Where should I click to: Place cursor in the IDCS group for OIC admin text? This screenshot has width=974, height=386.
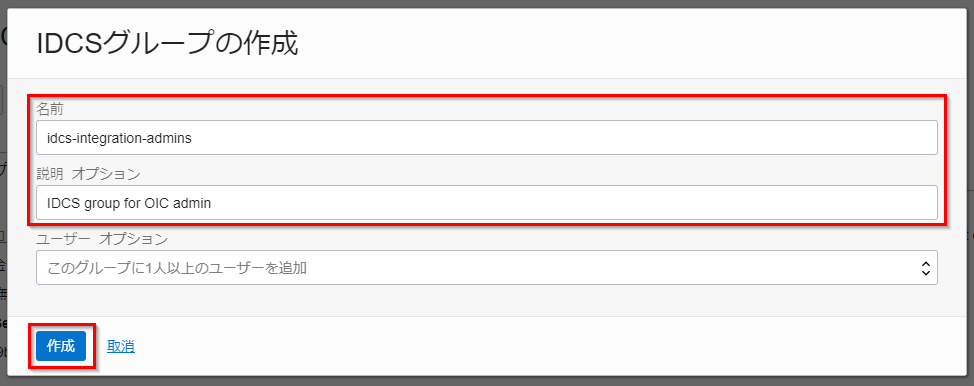point(129,203)
